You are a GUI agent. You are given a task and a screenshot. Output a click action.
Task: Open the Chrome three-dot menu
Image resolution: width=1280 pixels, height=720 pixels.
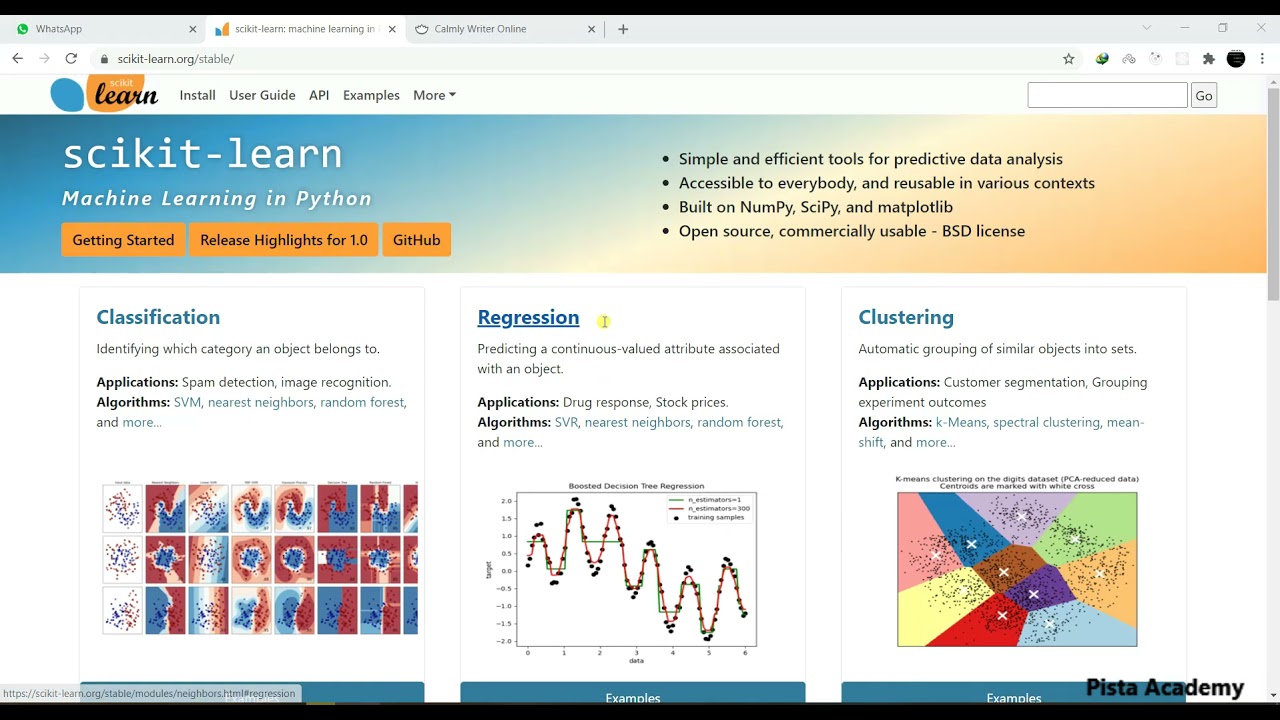[x=1263, y=59]
